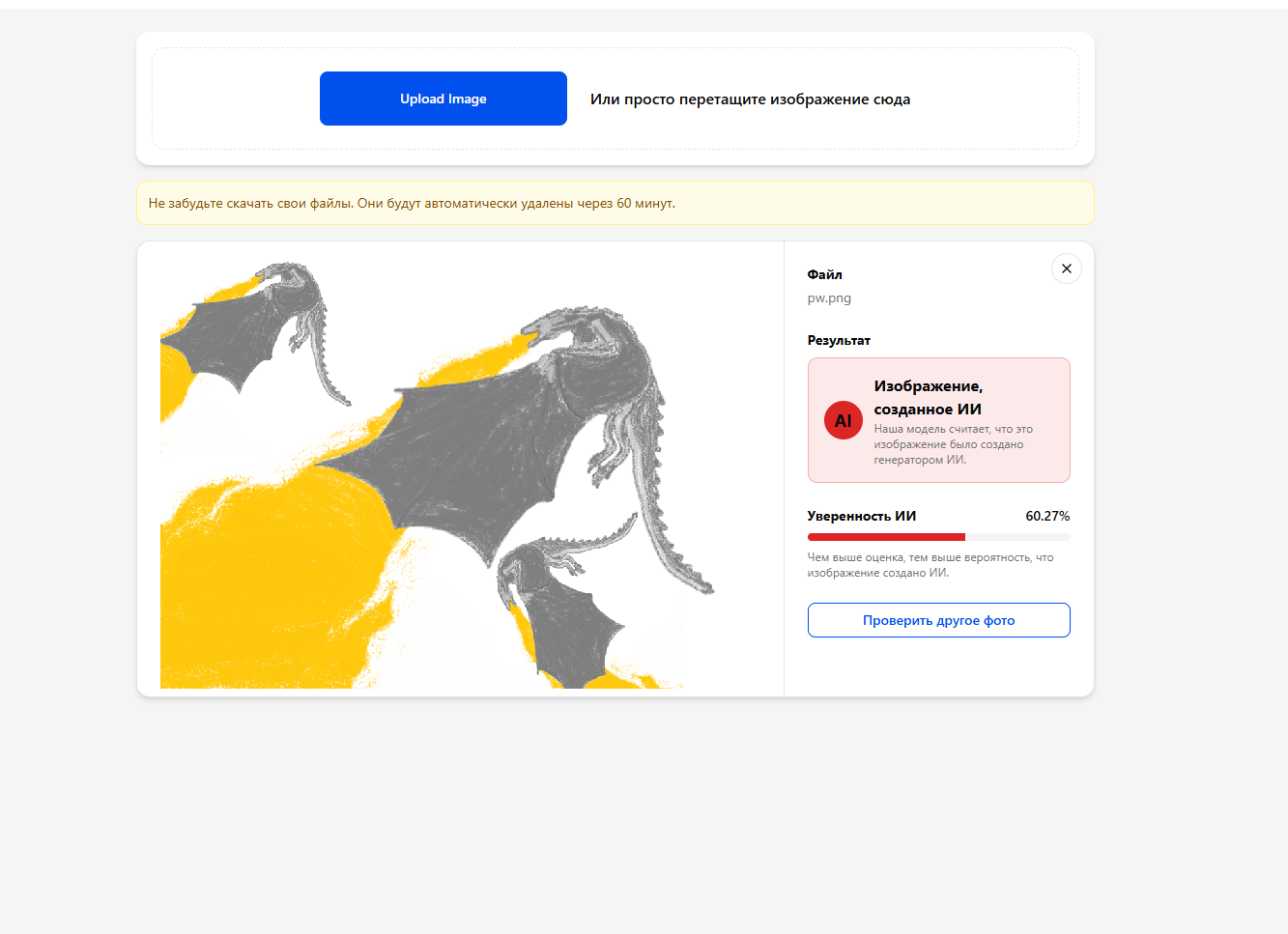Click the red AI badge icon
Screen dimensions: 1288x934
(x=843, y=420)
